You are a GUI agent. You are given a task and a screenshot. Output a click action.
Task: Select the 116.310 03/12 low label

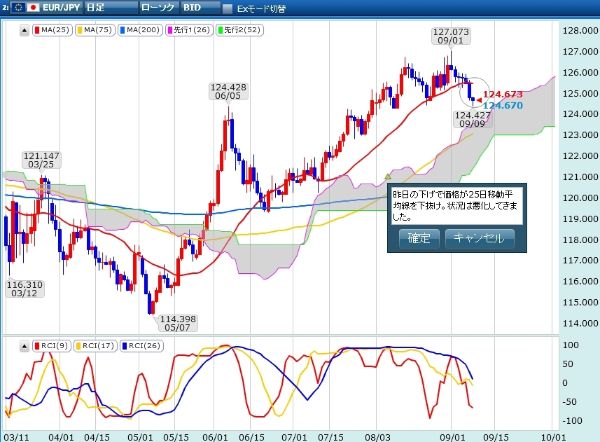(x=24, y=289)
